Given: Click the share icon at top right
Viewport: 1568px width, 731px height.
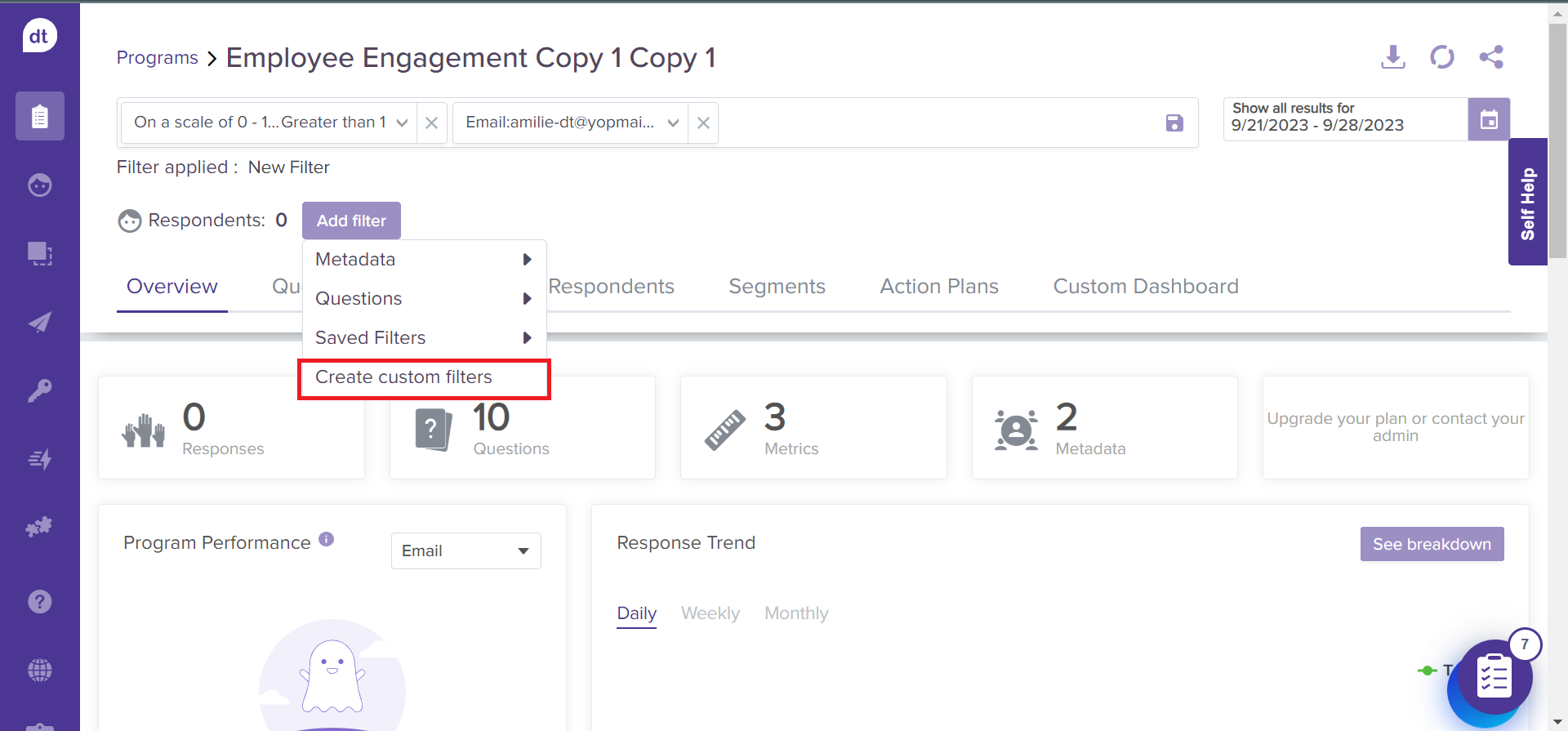Looking at the screenshot, I should 1491,57.
